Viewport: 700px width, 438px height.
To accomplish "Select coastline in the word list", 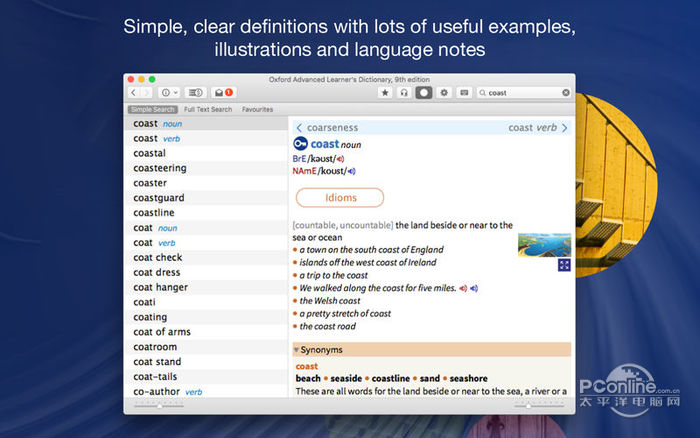I will [x=206, y=213].
